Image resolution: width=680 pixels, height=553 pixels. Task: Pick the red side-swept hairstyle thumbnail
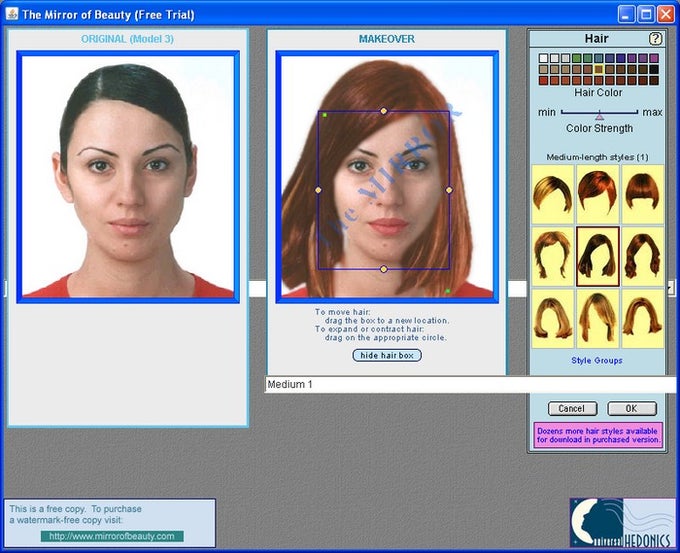598,194
